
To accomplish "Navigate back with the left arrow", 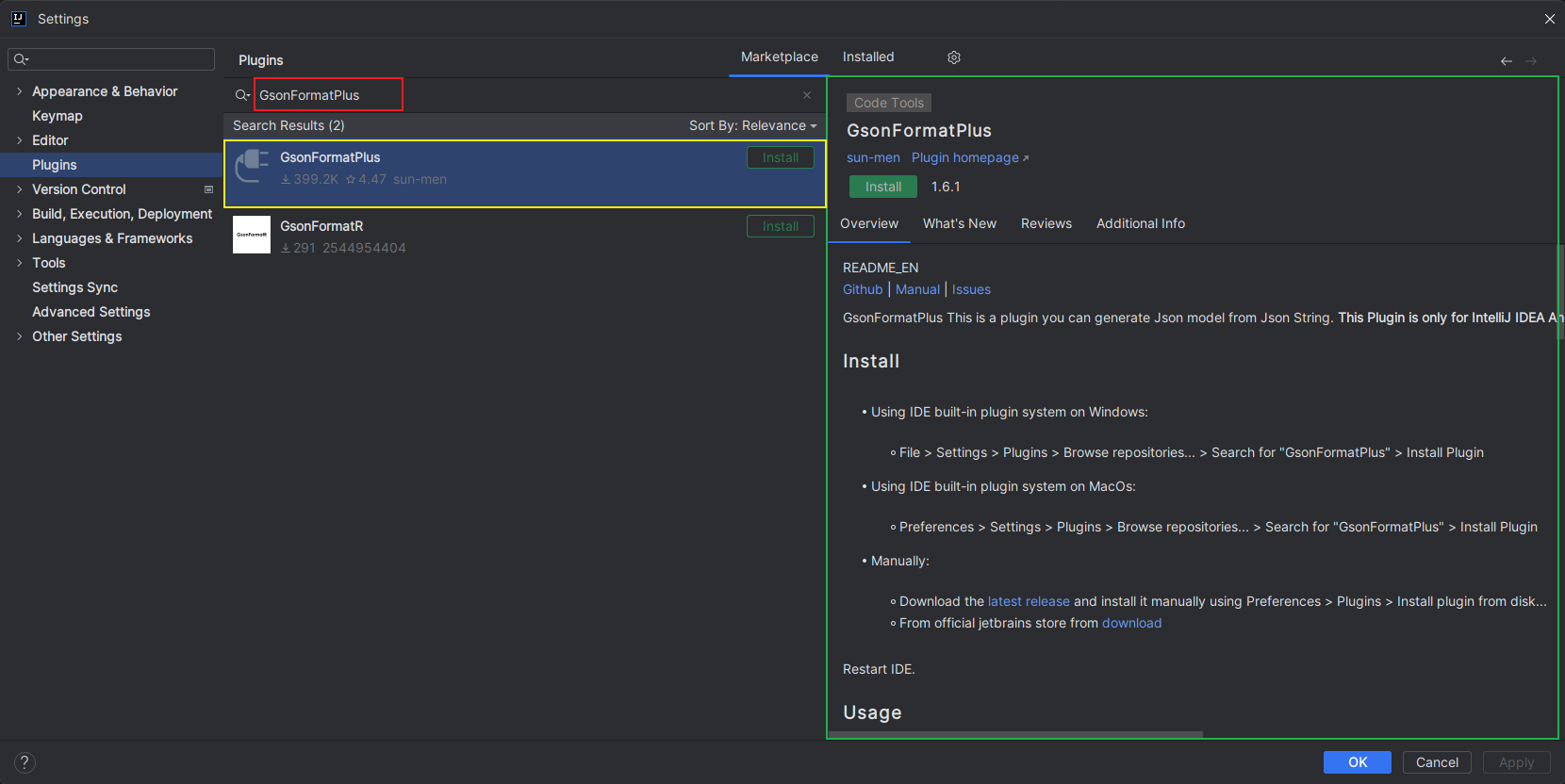I will coord(1507,61).
